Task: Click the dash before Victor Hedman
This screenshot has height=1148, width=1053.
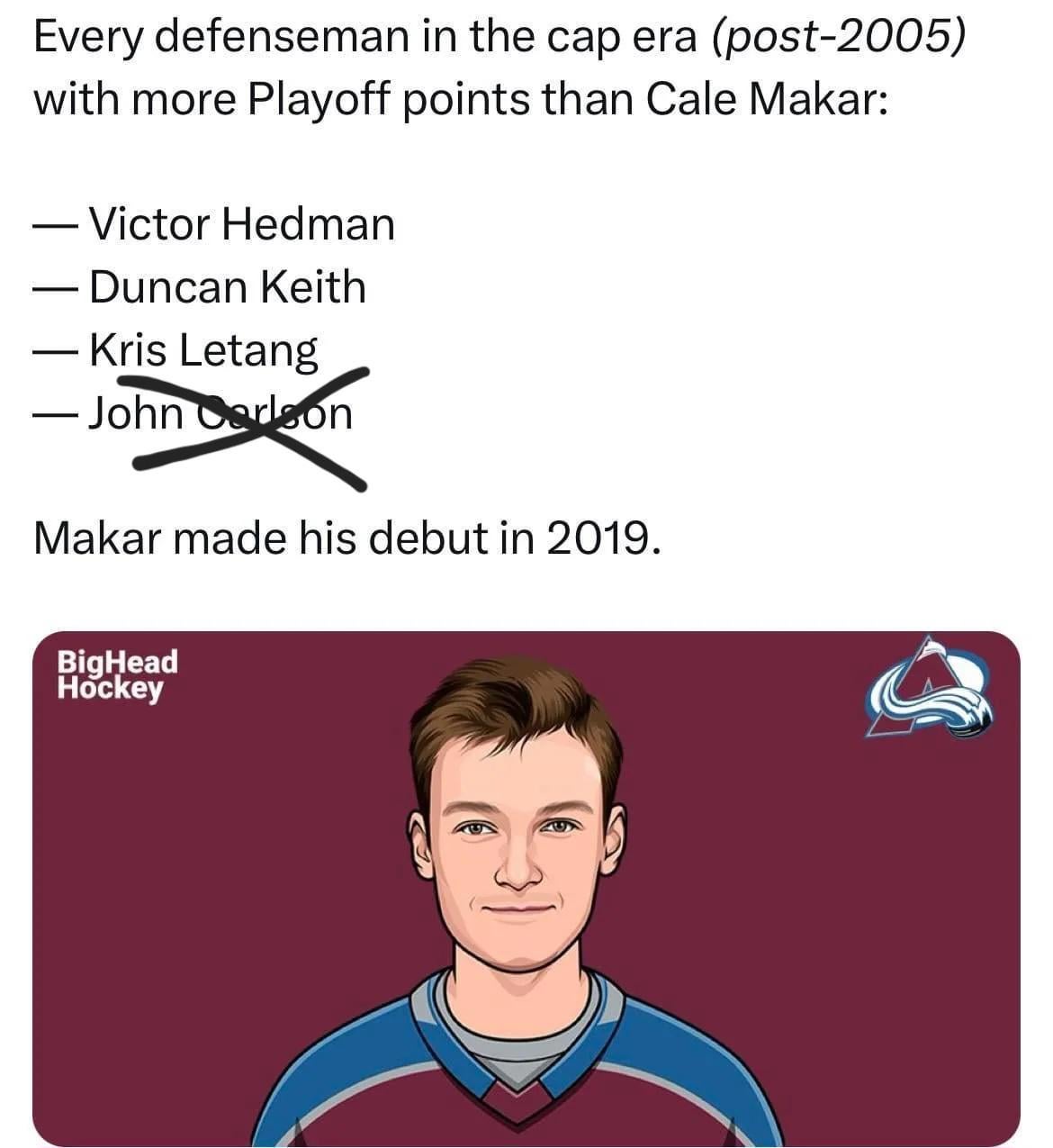Action: point(56,225)
